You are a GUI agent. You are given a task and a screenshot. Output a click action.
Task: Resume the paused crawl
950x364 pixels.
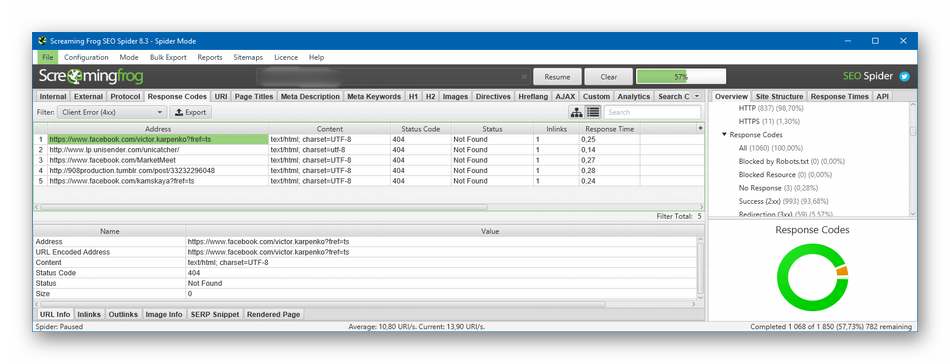[x=557, y=77]
